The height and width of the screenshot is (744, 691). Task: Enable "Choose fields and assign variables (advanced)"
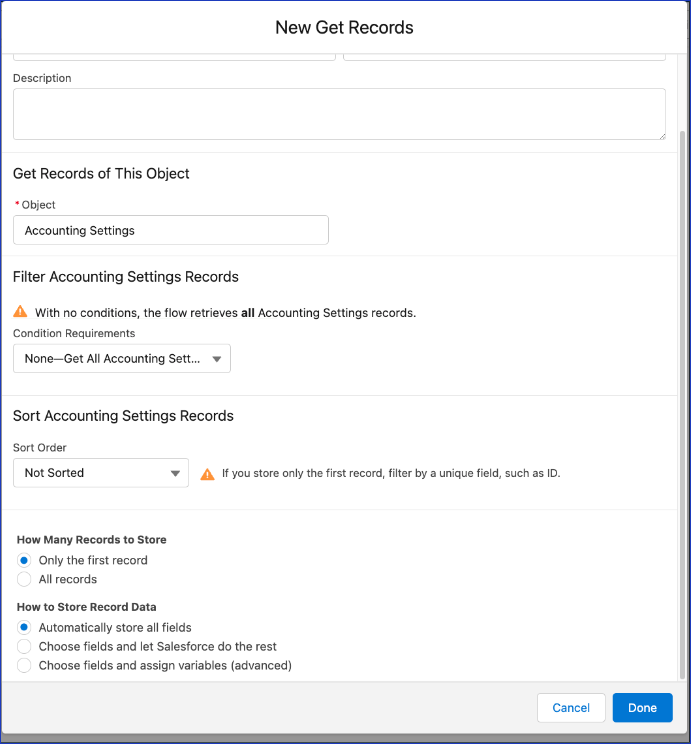pyautogui.click(x=24, y=665)
